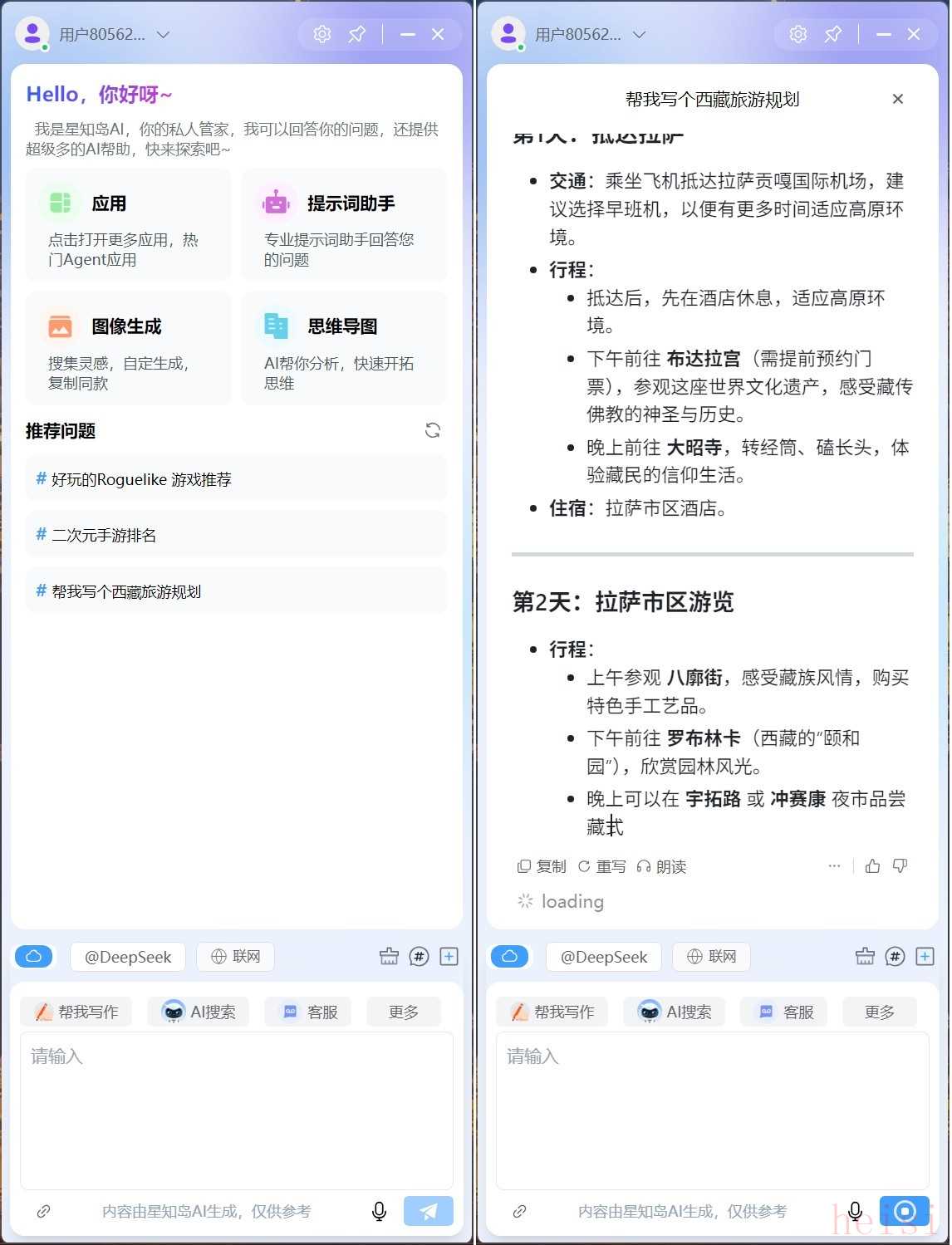Pin the Hello window using the pushpin icon

click(x=356, y=34)
